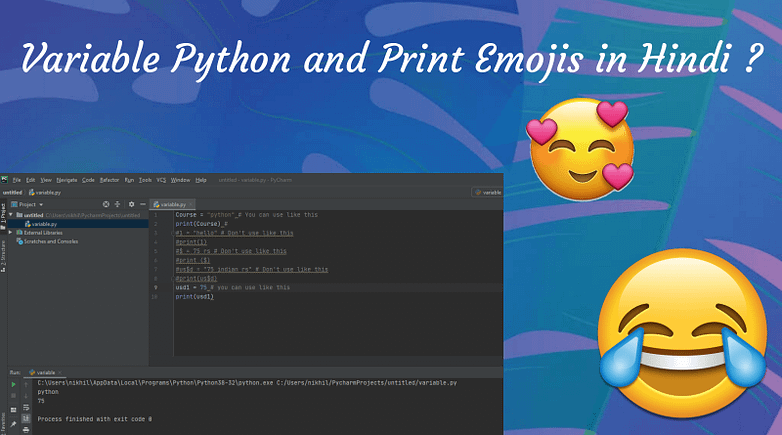Click the locate/scroll from source icon
This screenshot has width=782, height=435.
(x=106, y=204)
